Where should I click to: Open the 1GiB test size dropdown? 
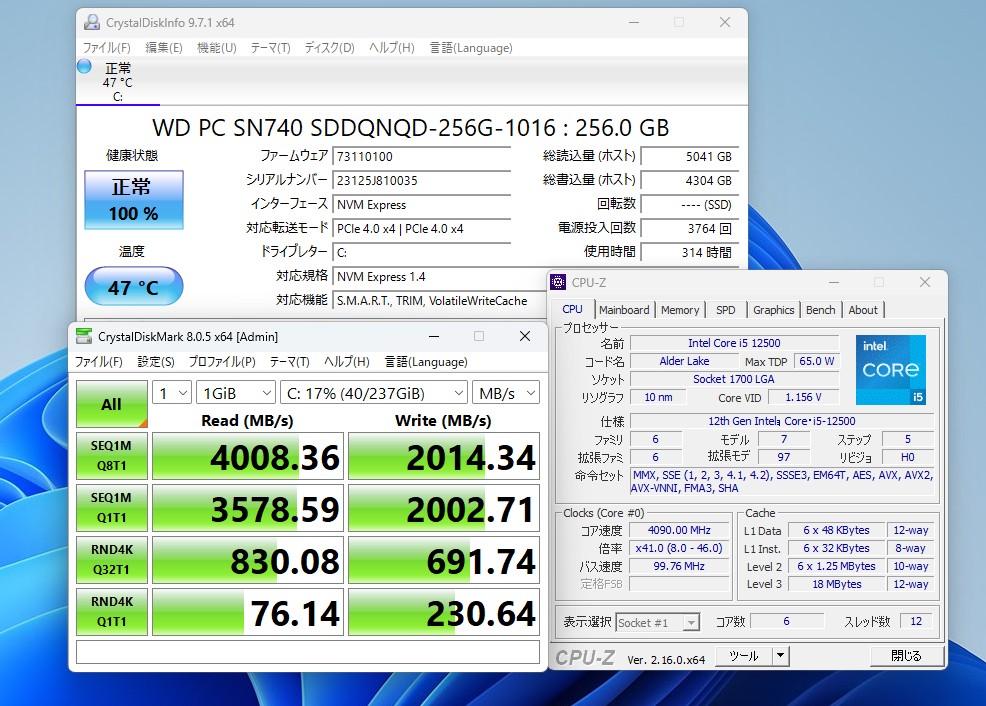click(x=236, y=393)
